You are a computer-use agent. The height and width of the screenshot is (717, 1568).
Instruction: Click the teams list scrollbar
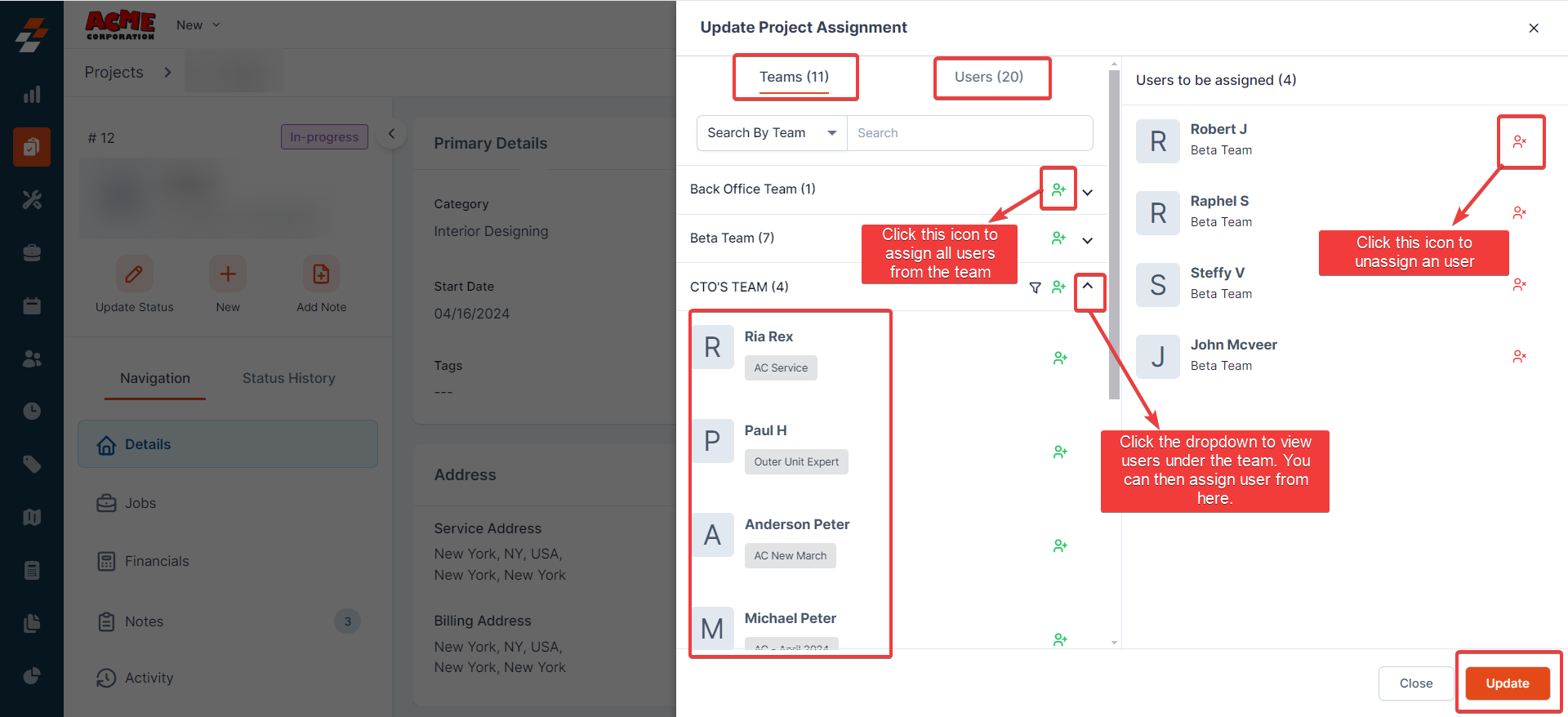(x=1114, y=237)
